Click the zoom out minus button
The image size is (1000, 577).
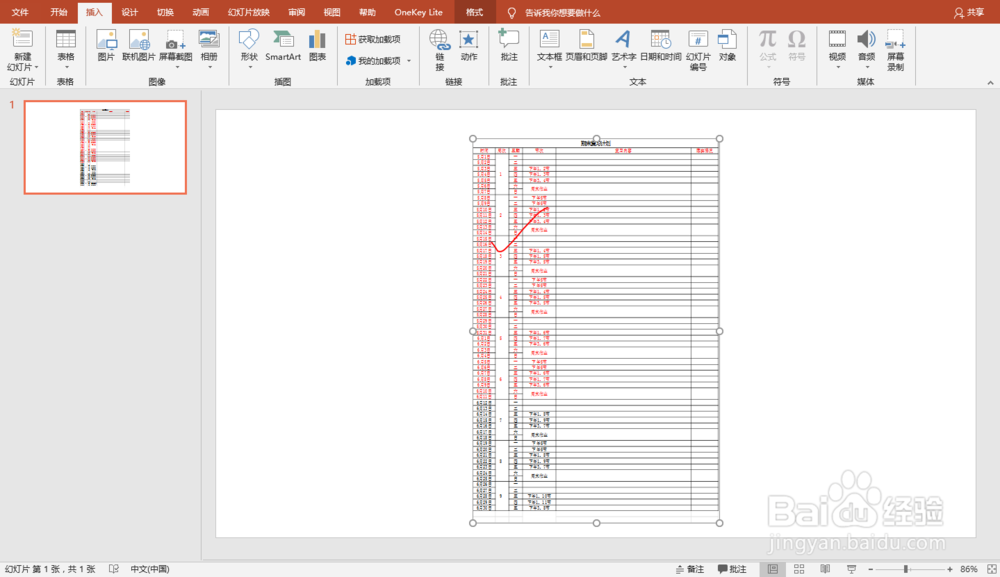click(871, 569)
